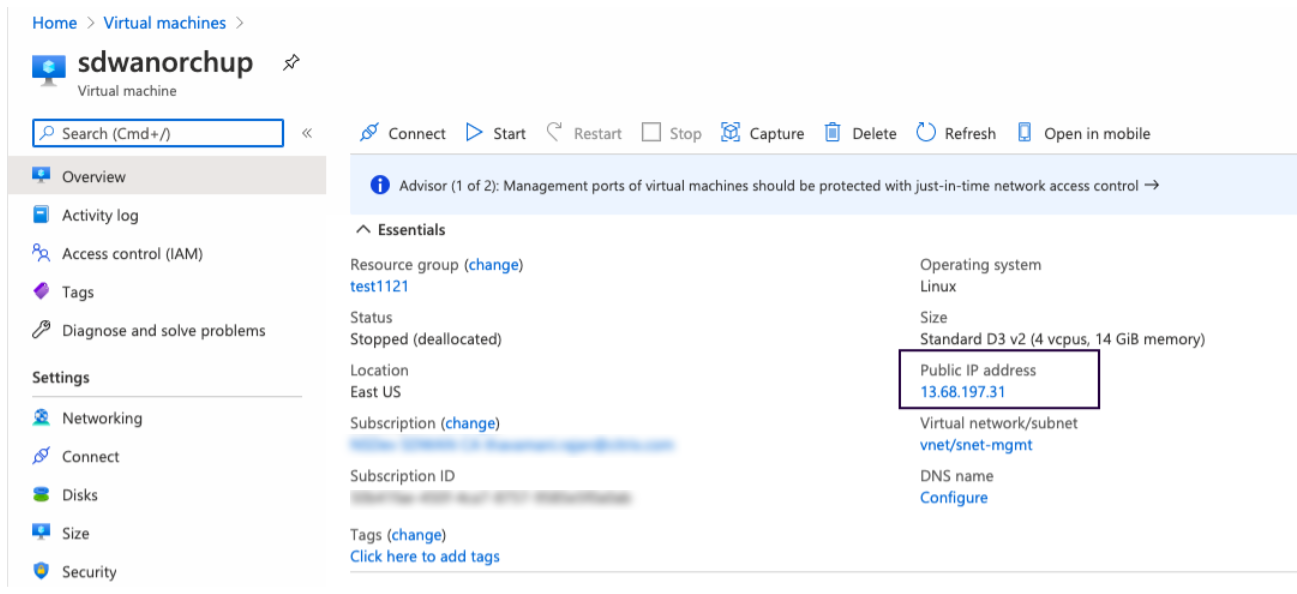Click the Refresh circular arrow icon
The width and height of the screenshot is (1297, 594).
pyautogui.click(x=926, y=133)
